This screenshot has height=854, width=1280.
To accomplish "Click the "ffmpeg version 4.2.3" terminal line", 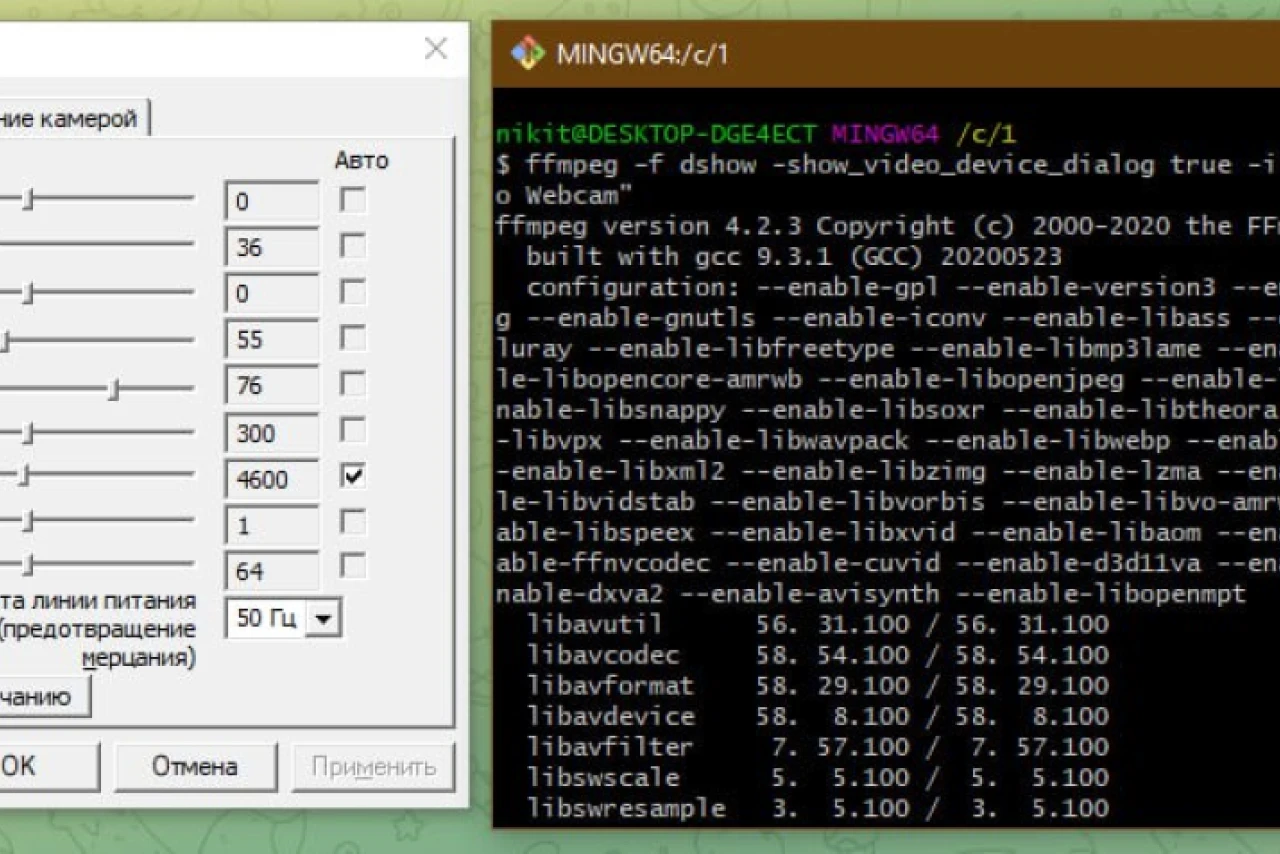I will coord(888,226).
